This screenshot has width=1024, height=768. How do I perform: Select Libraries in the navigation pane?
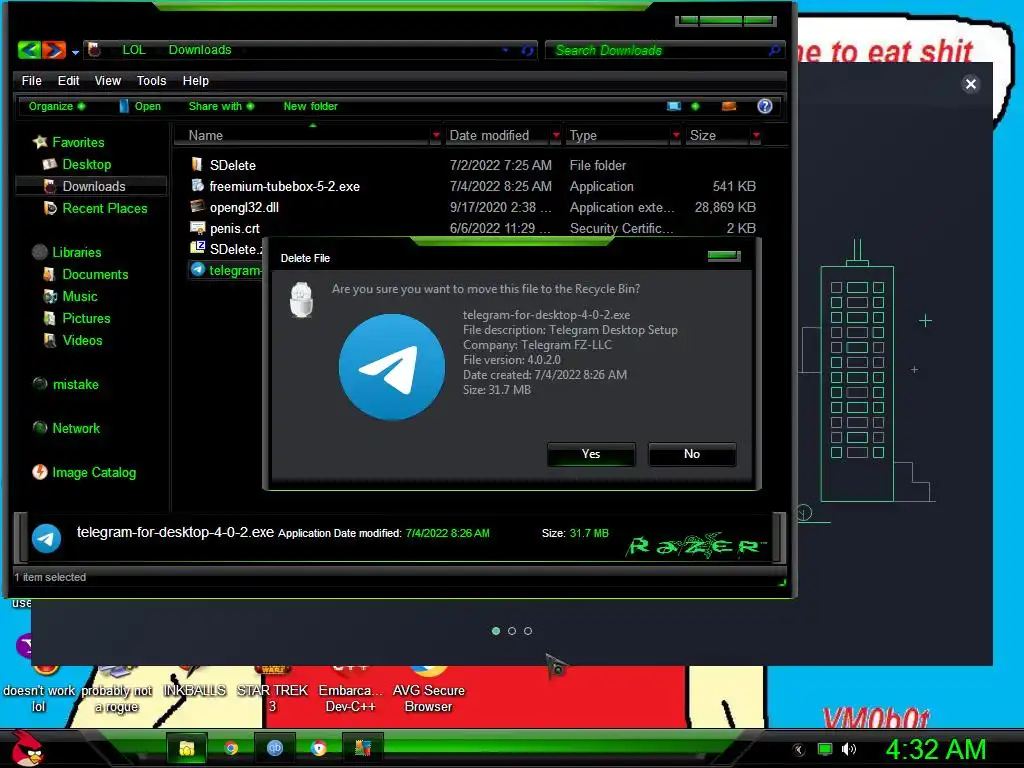(76, 252)
